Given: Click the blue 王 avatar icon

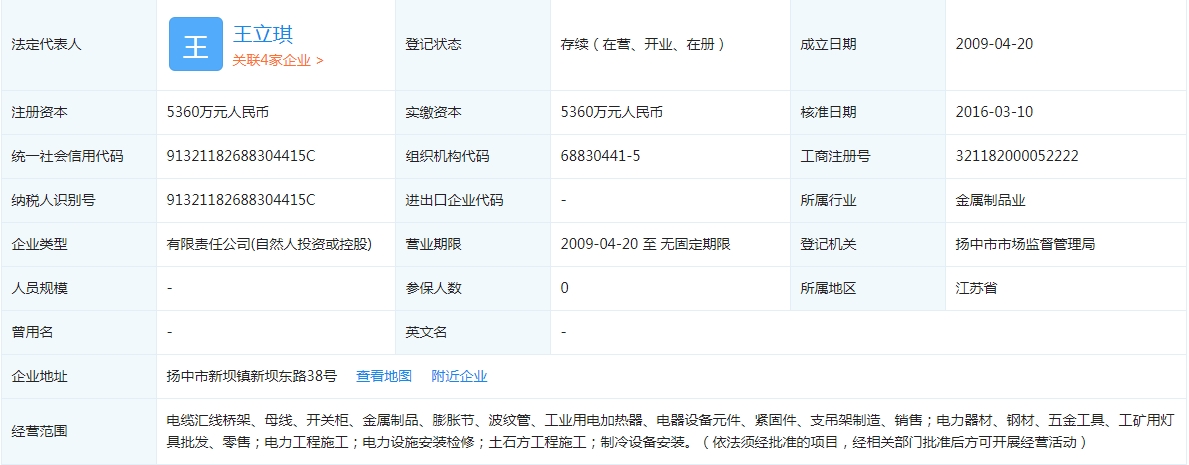Looking at the screenshot, I should (195, 45).
